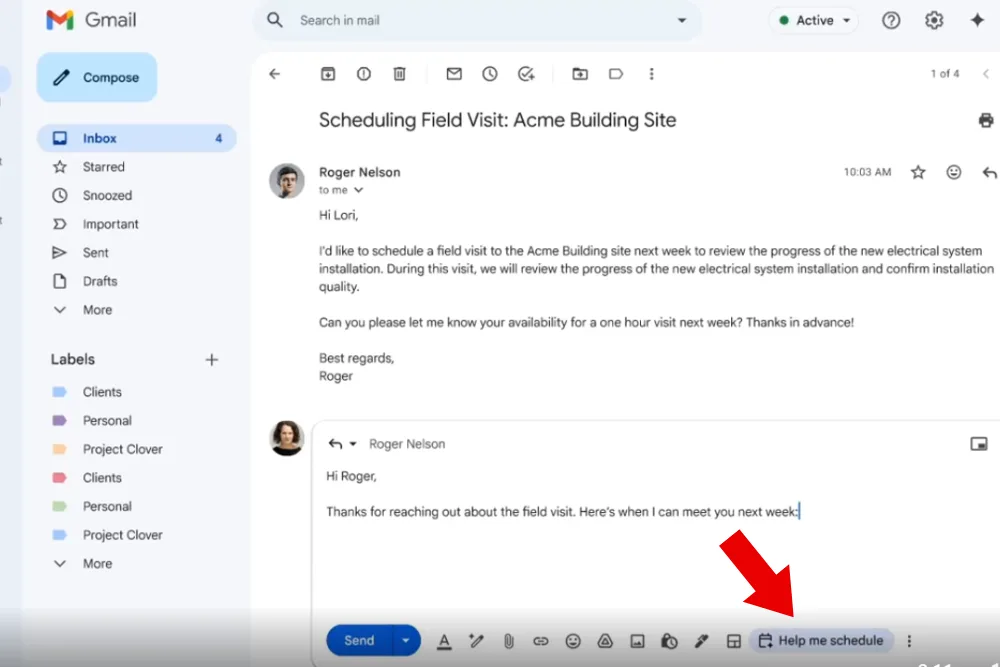The image size is (1000, 667).
Task: Insert an emoji in the reply
Action: (573, 641)
